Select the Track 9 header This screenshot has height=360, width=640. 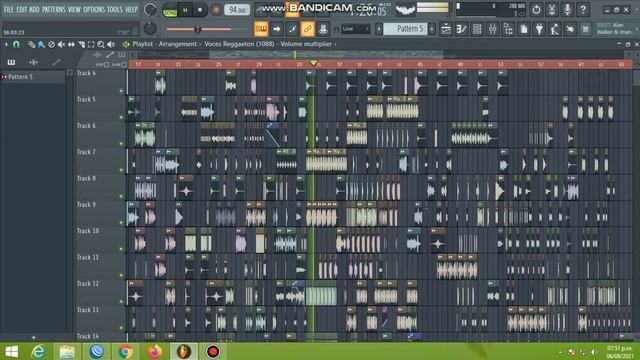click(100, 214)
